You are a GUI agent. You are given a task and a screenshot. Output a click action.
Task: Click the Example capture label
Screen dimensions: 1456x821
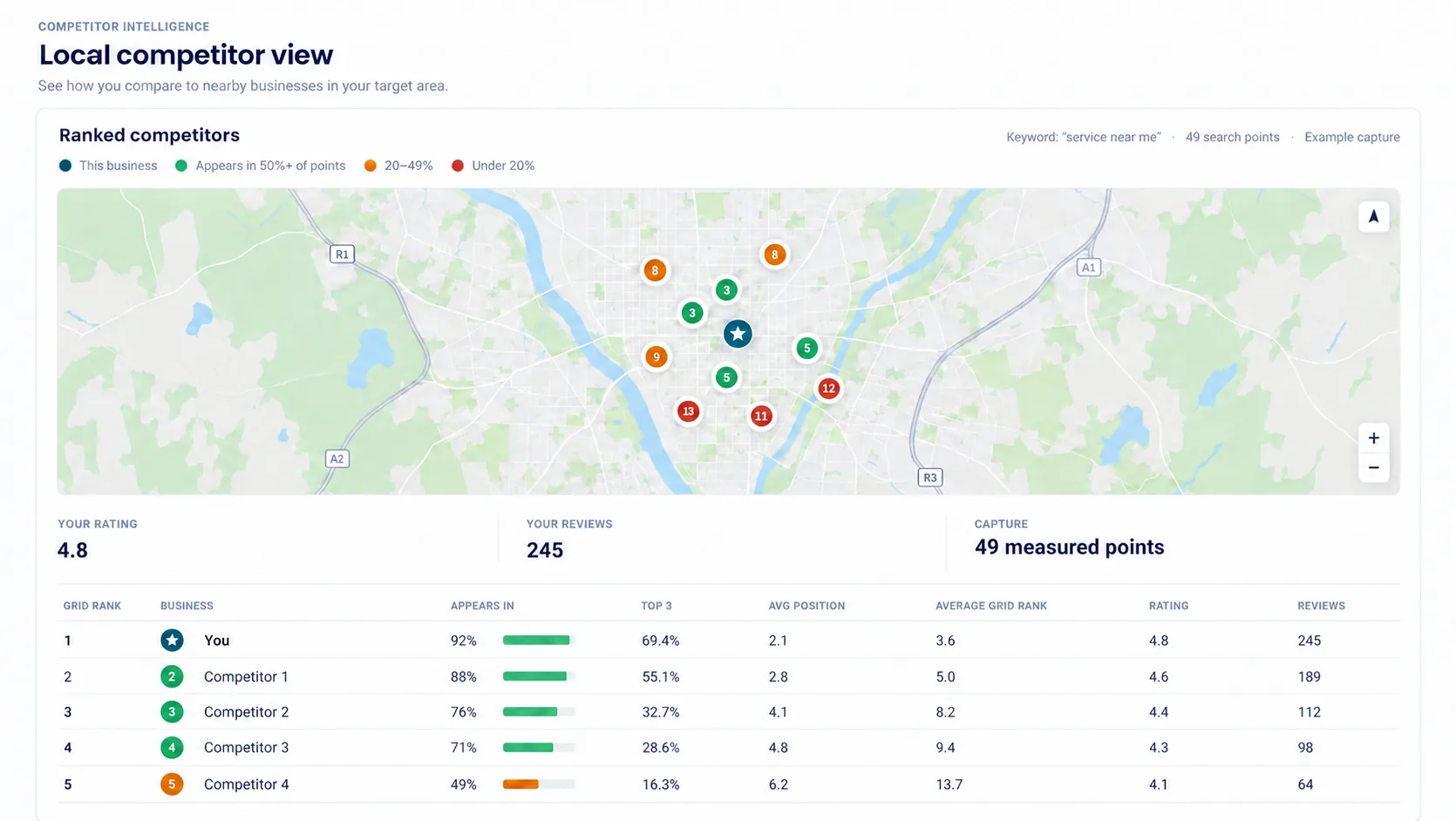coord(1352,138)
